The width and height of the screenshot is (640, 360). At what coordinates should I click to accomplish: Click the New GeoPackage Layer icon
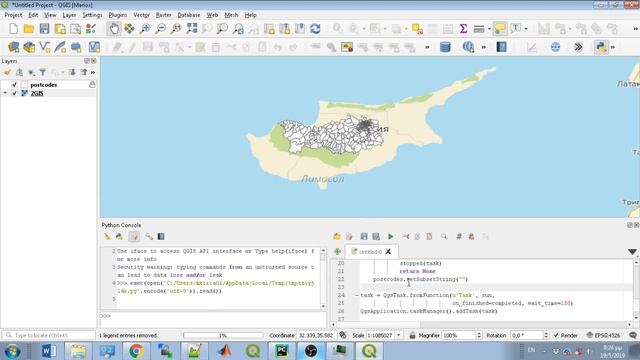29,47
